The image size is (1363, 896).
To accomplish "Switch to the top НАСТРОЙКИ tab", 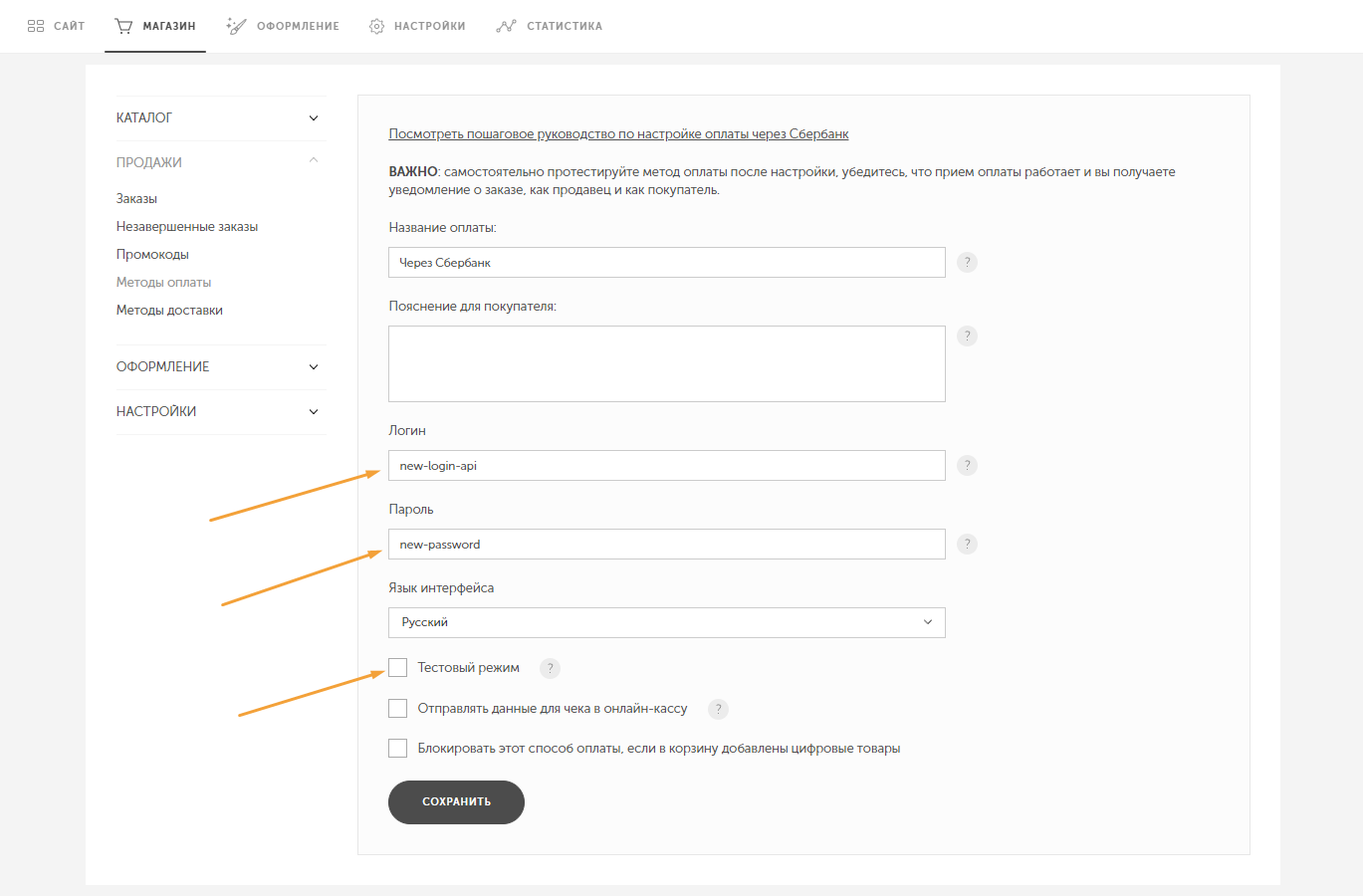I will pyautogui.click(x=417, y=26).
